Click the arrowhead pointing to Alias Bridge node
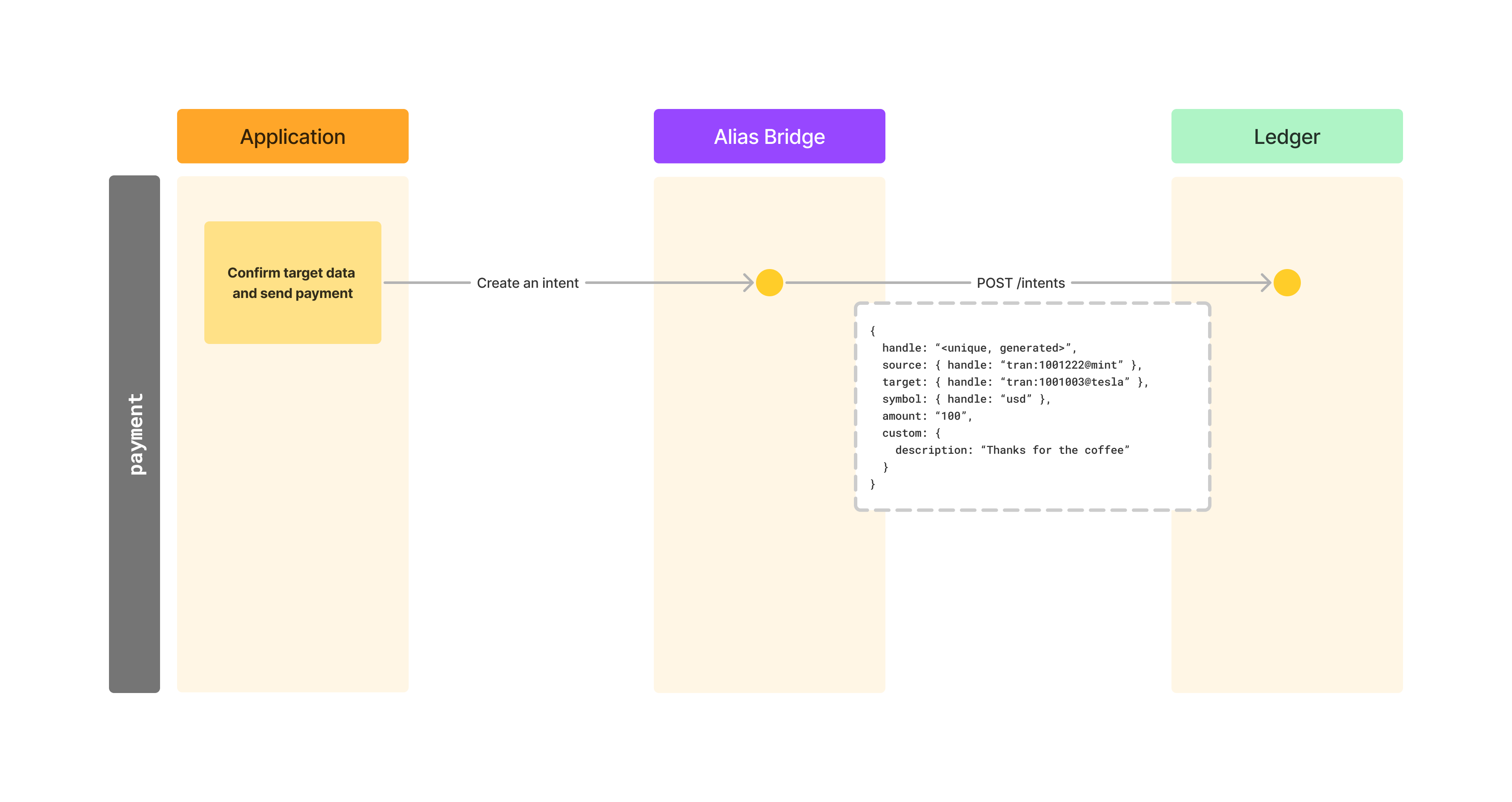The width and height of the screenshot is (1512, 802). [748, 282]
